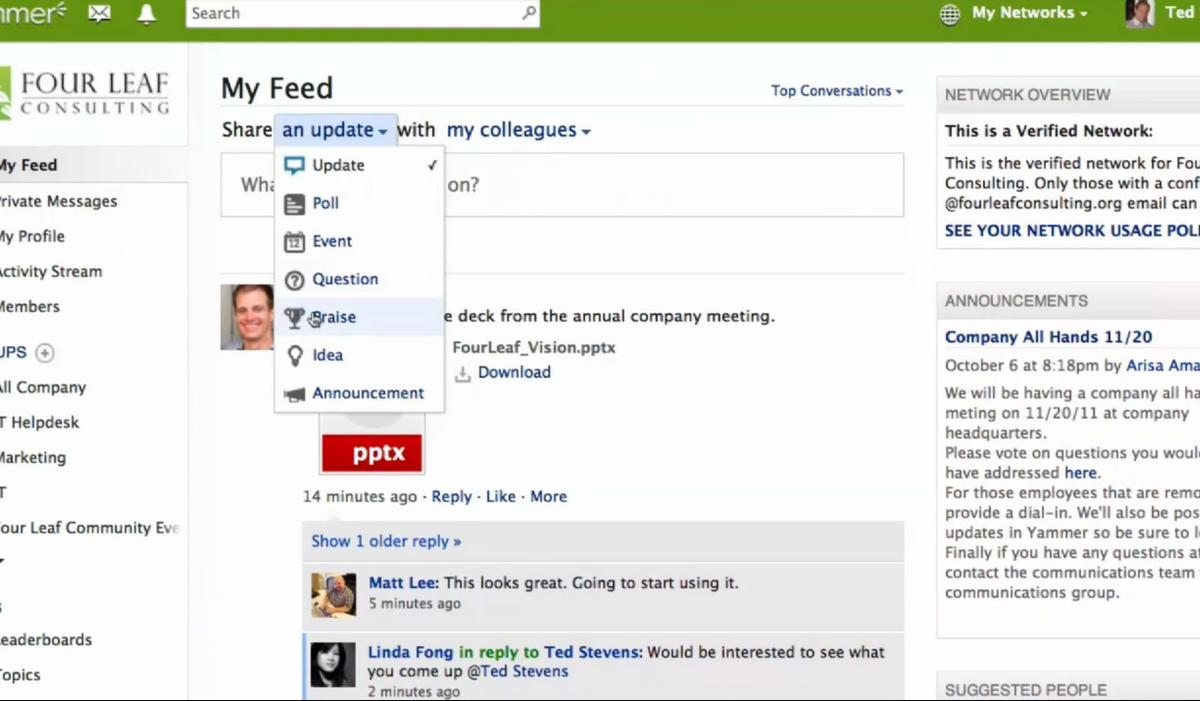Open Matt Lee's name link
Viewport: 1200px width, 701px height.
coord(402,582)
